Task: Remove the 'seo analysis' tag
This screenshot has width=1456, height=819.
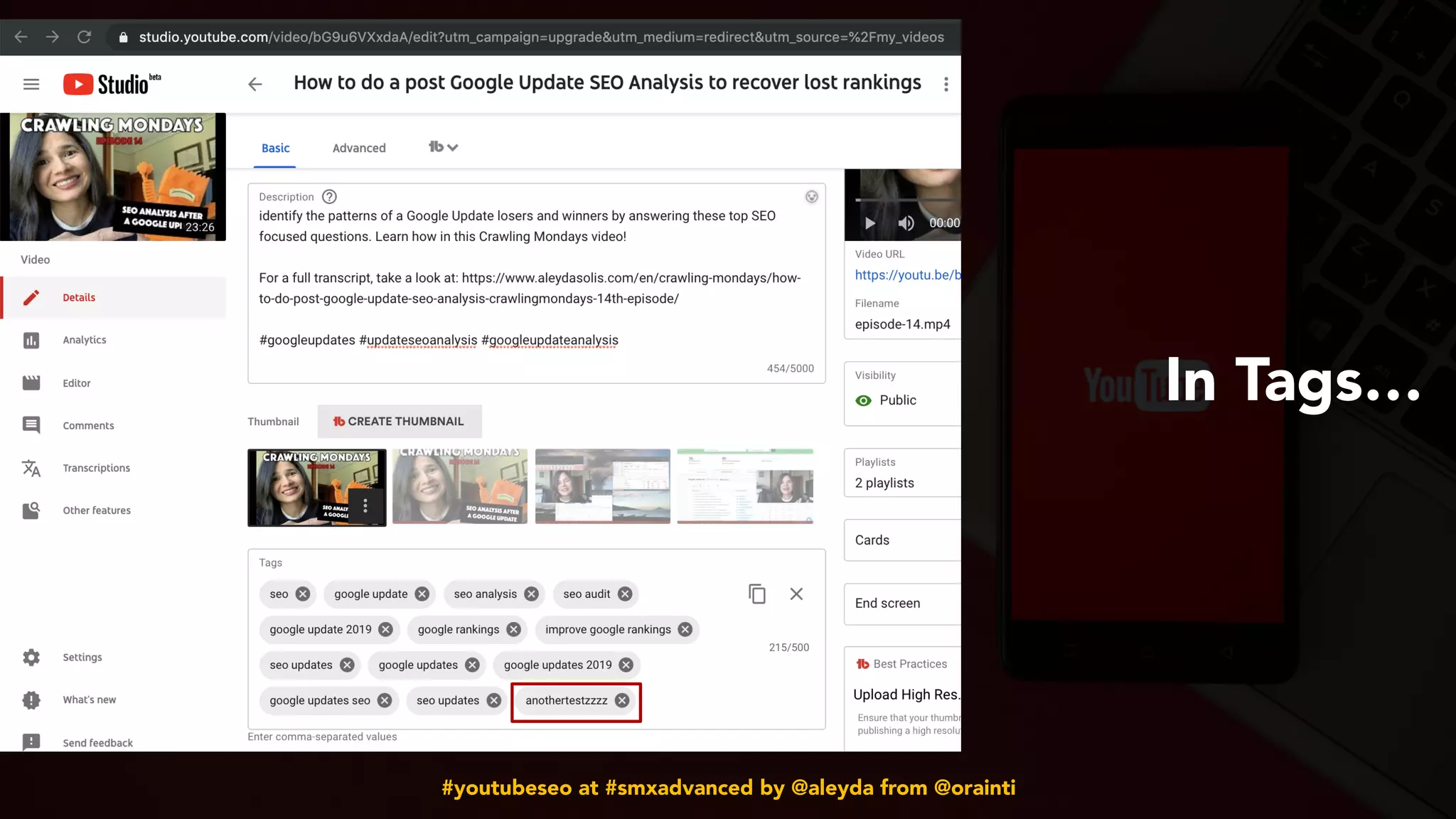Action: point(531,594)
